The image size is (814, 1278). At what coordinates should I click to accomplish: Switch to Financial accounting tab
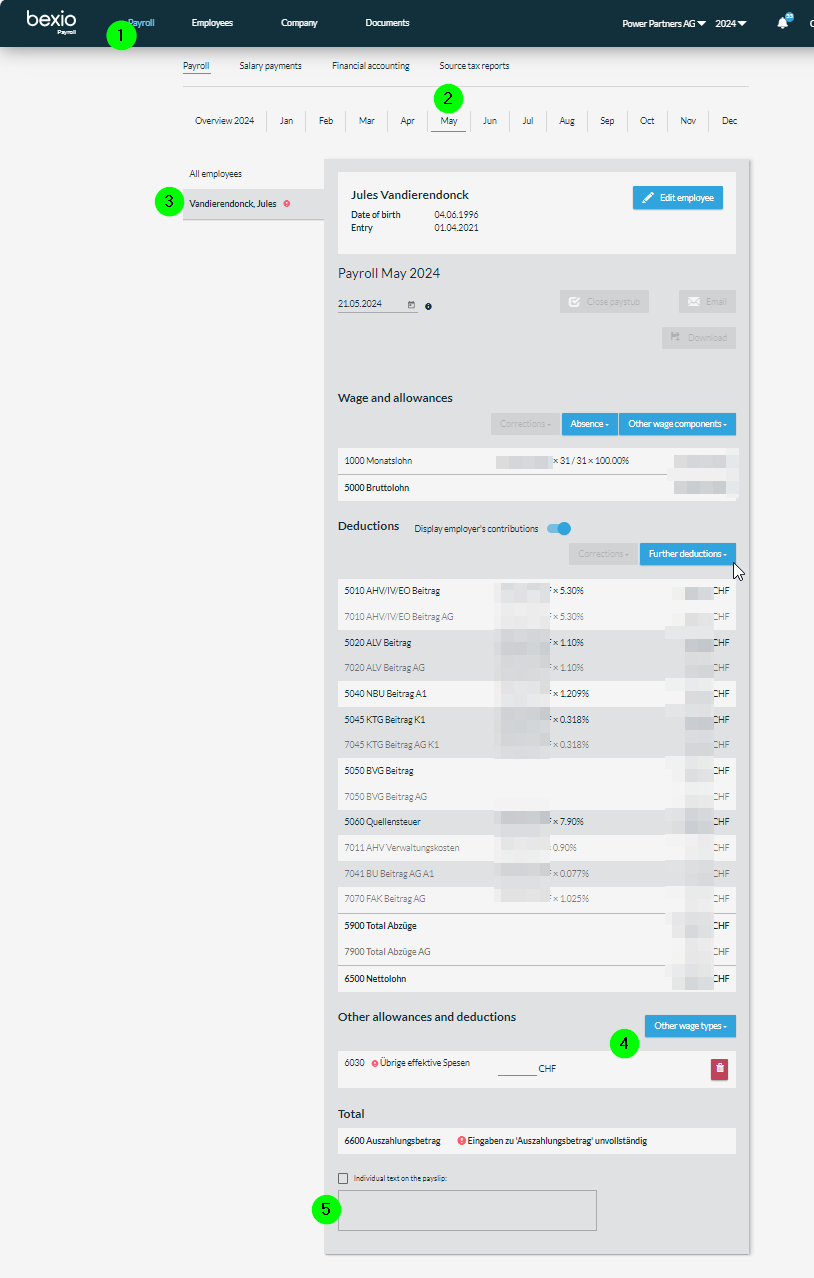[371, 66]
